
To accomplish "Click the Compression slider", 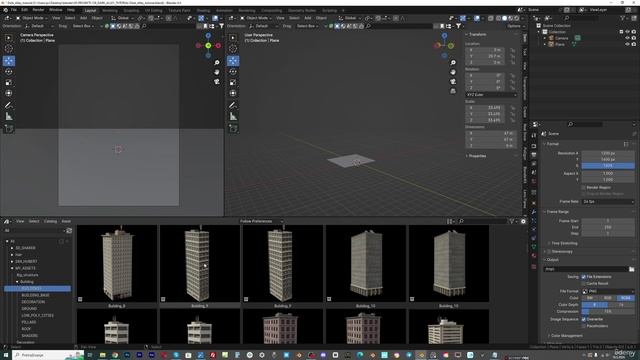I will (608, 311).
